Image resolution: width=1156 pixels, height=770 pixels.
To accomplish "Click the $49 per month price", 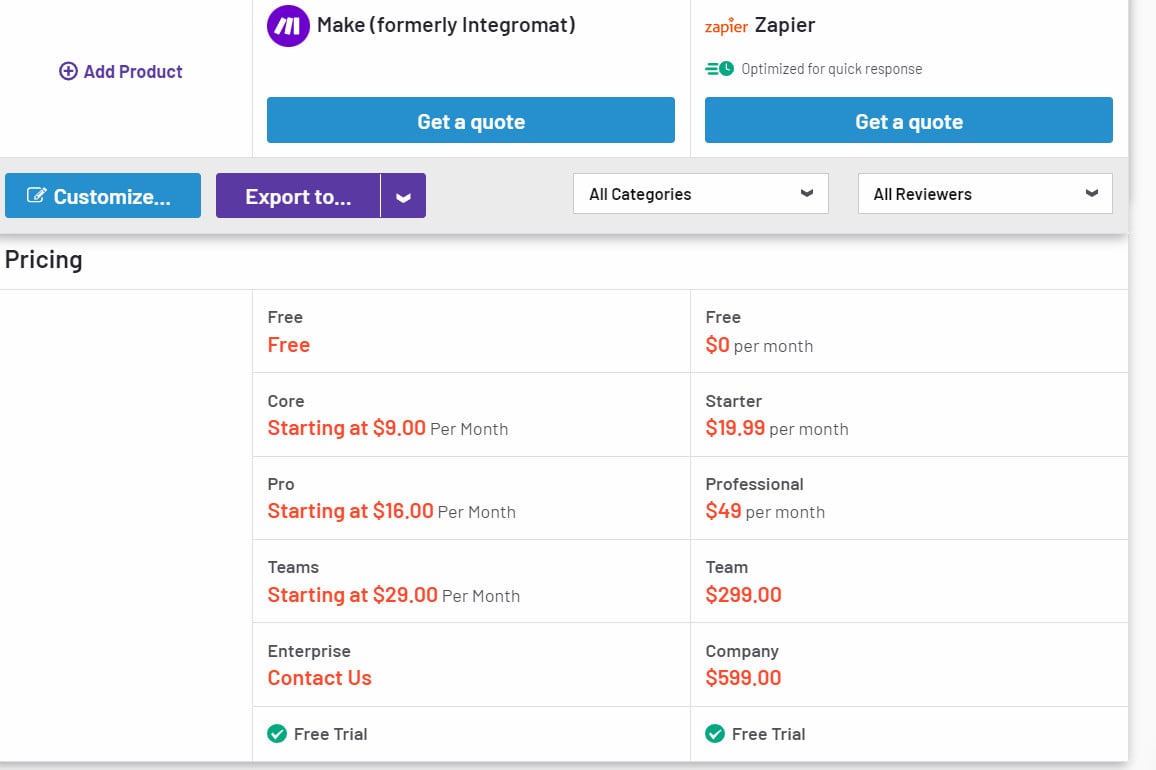I will 765,511.
